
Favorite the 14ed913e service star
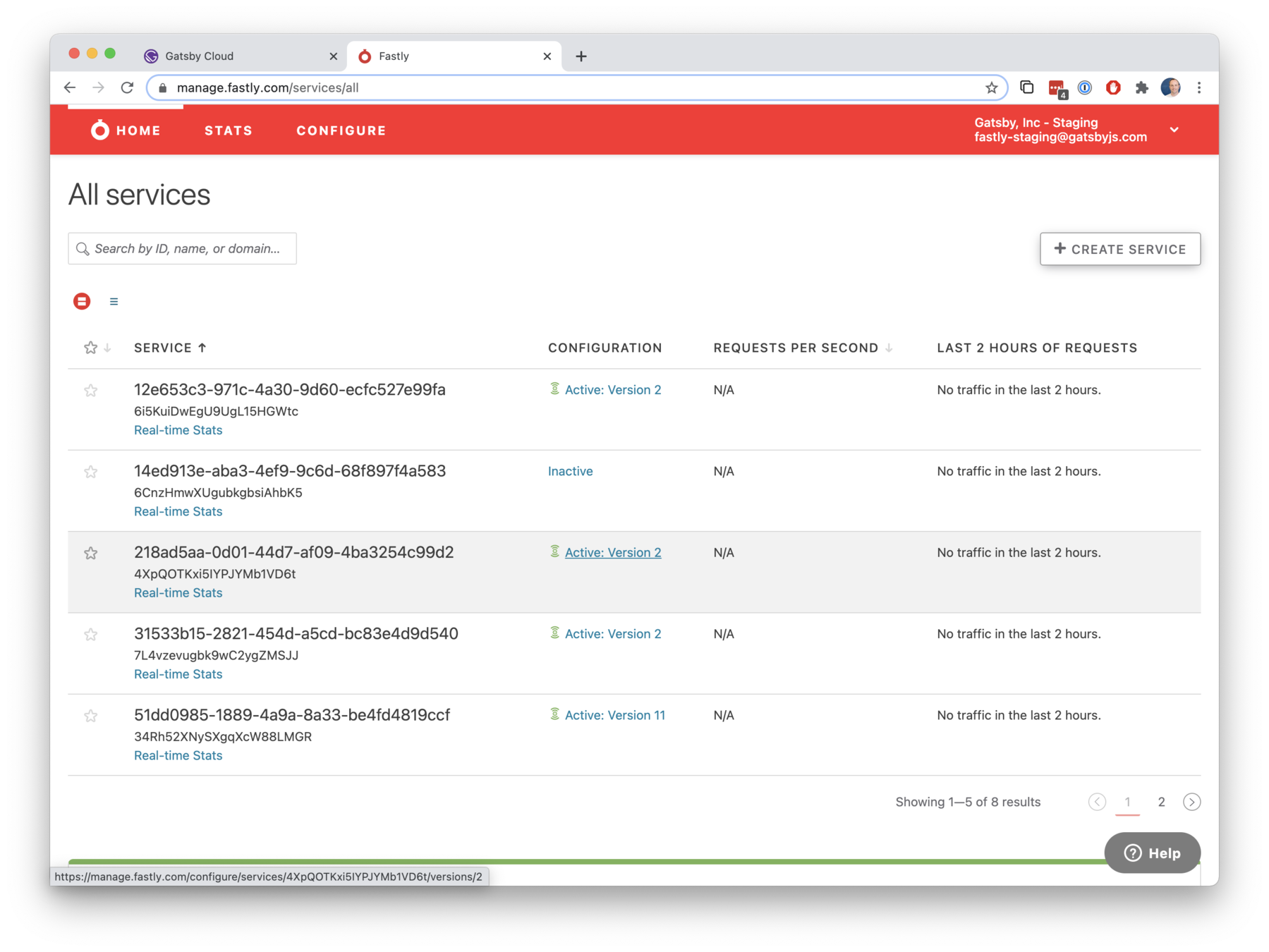[x=90, y=472]
